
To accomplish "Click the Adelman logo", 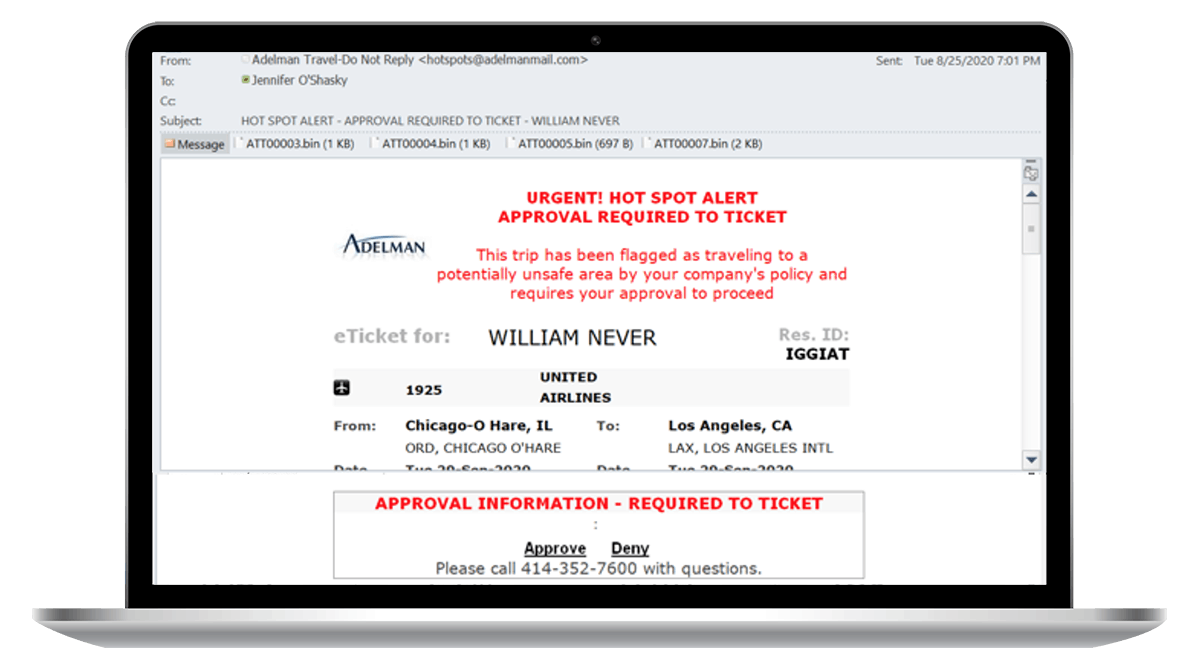I will point(384,244).
